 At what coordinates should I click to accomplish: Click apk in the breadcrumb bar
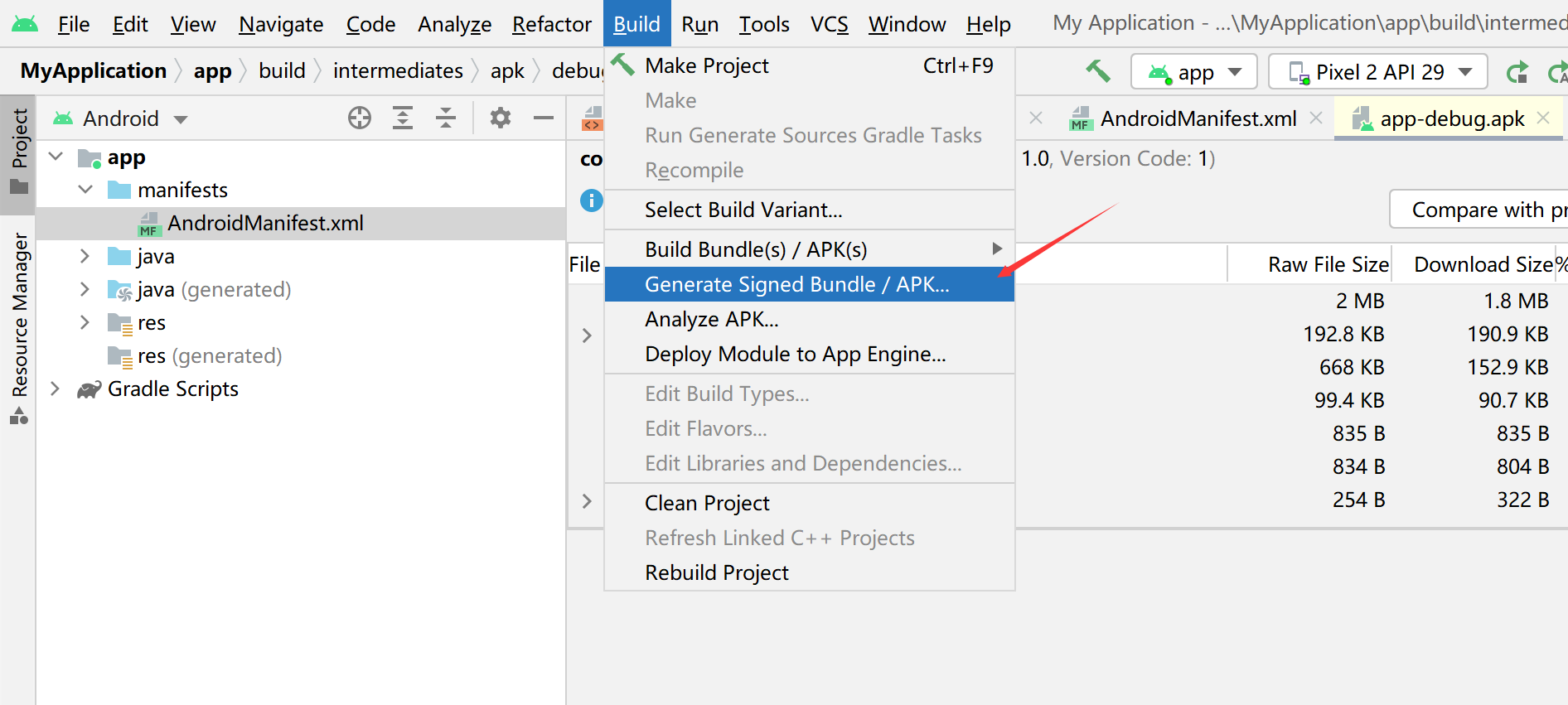click(x=507, y=70)
